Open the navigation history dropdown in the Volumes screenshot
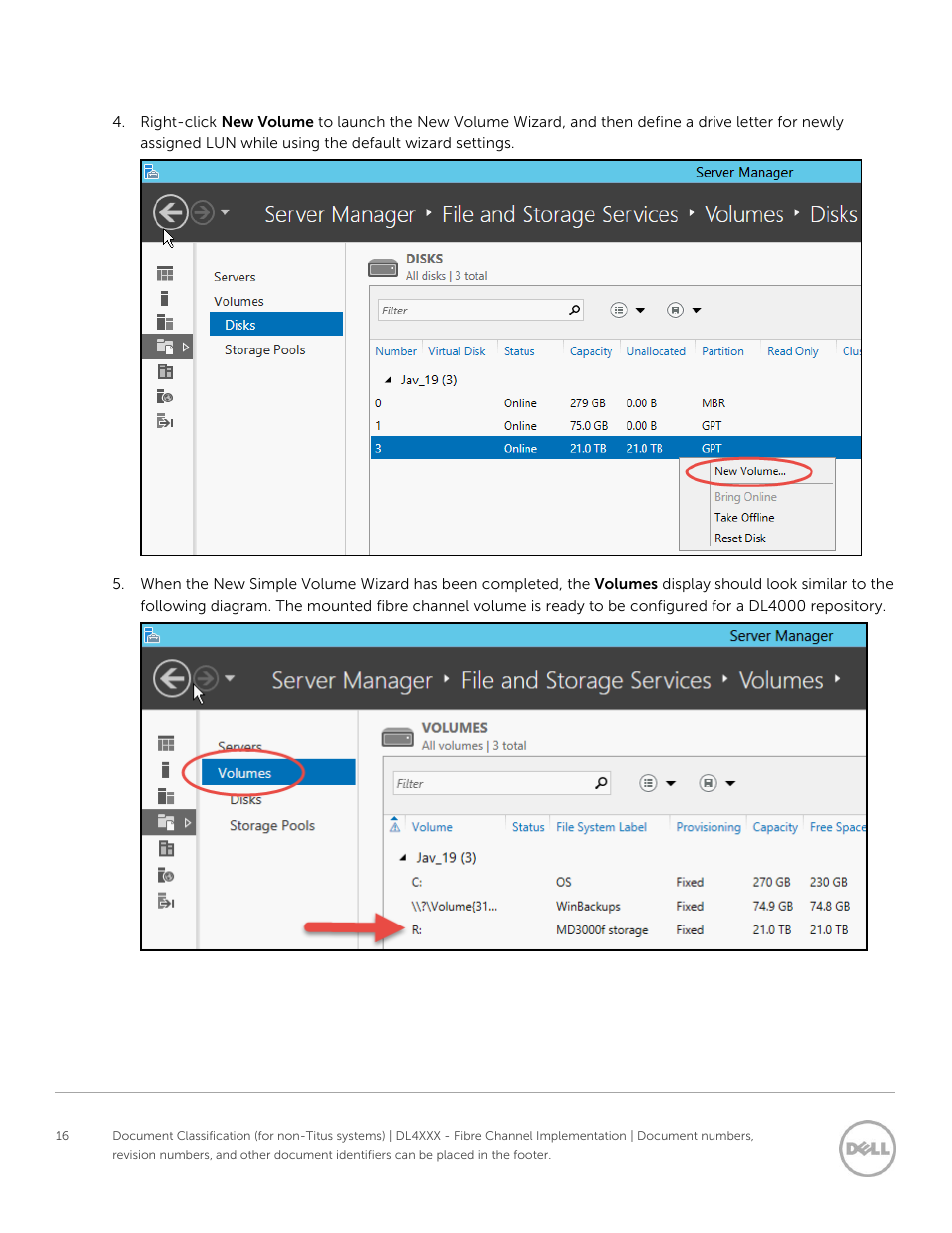This screenshot has height=1233, width=952. 230,678
